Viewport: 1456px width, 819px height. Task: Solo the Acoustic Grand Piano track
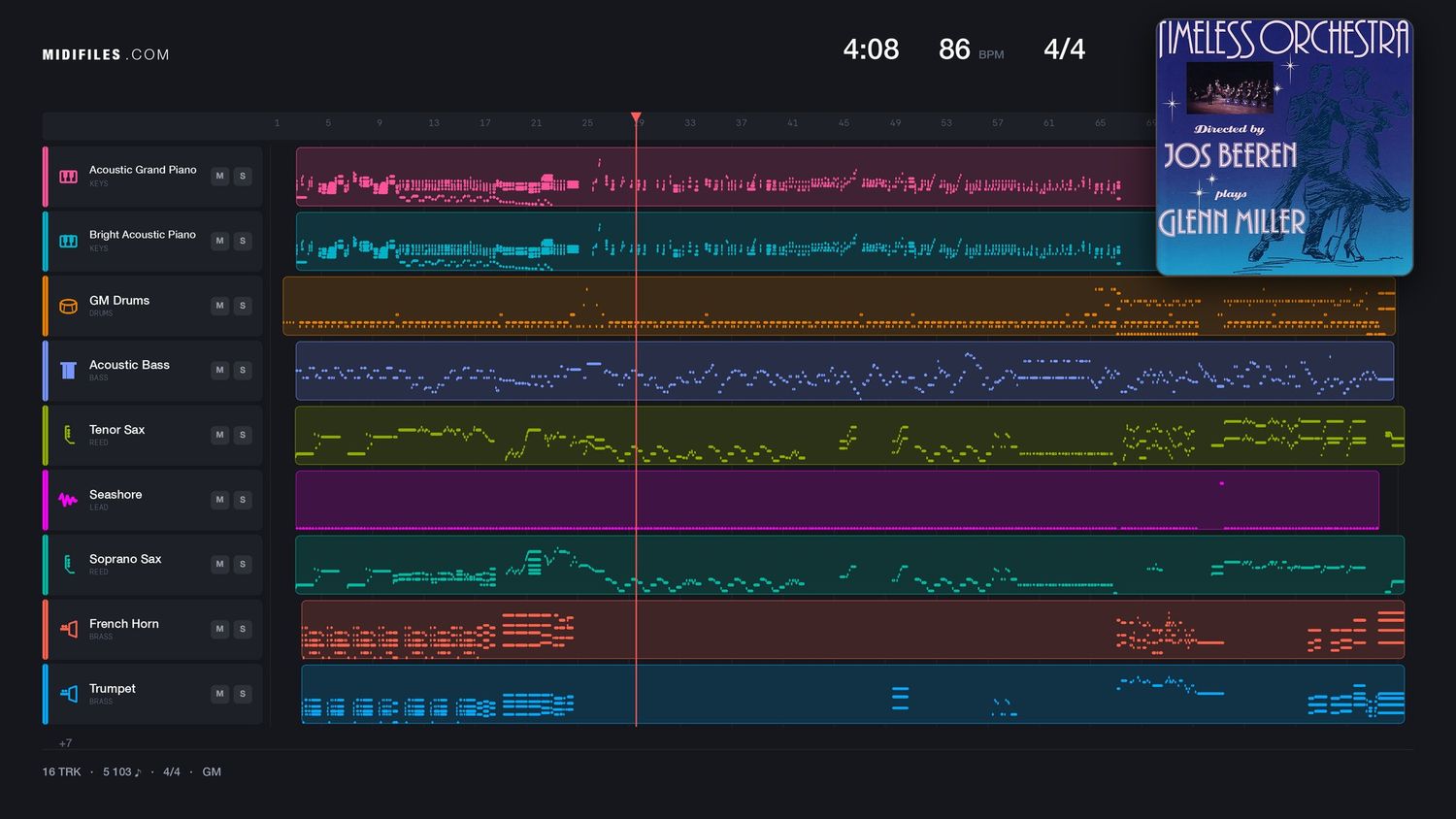243,176
